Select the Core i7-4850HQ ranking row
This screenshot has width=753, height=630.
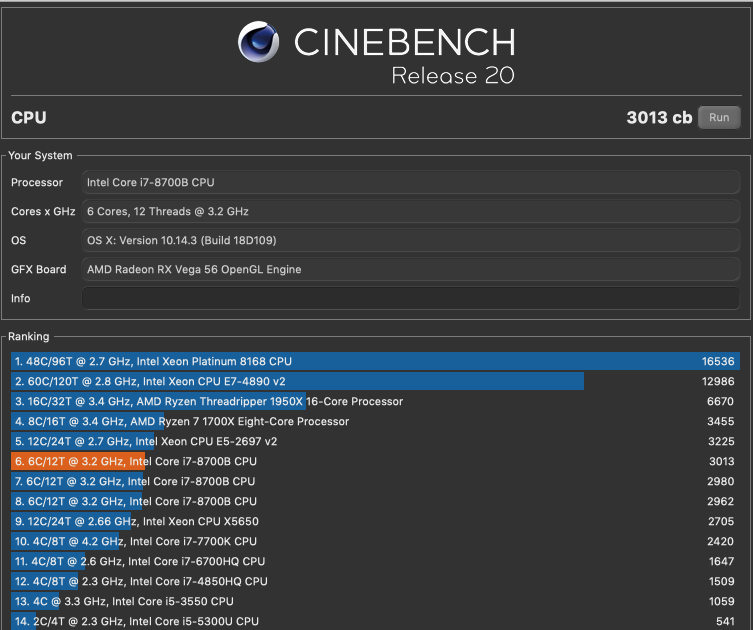coord(376,582)
